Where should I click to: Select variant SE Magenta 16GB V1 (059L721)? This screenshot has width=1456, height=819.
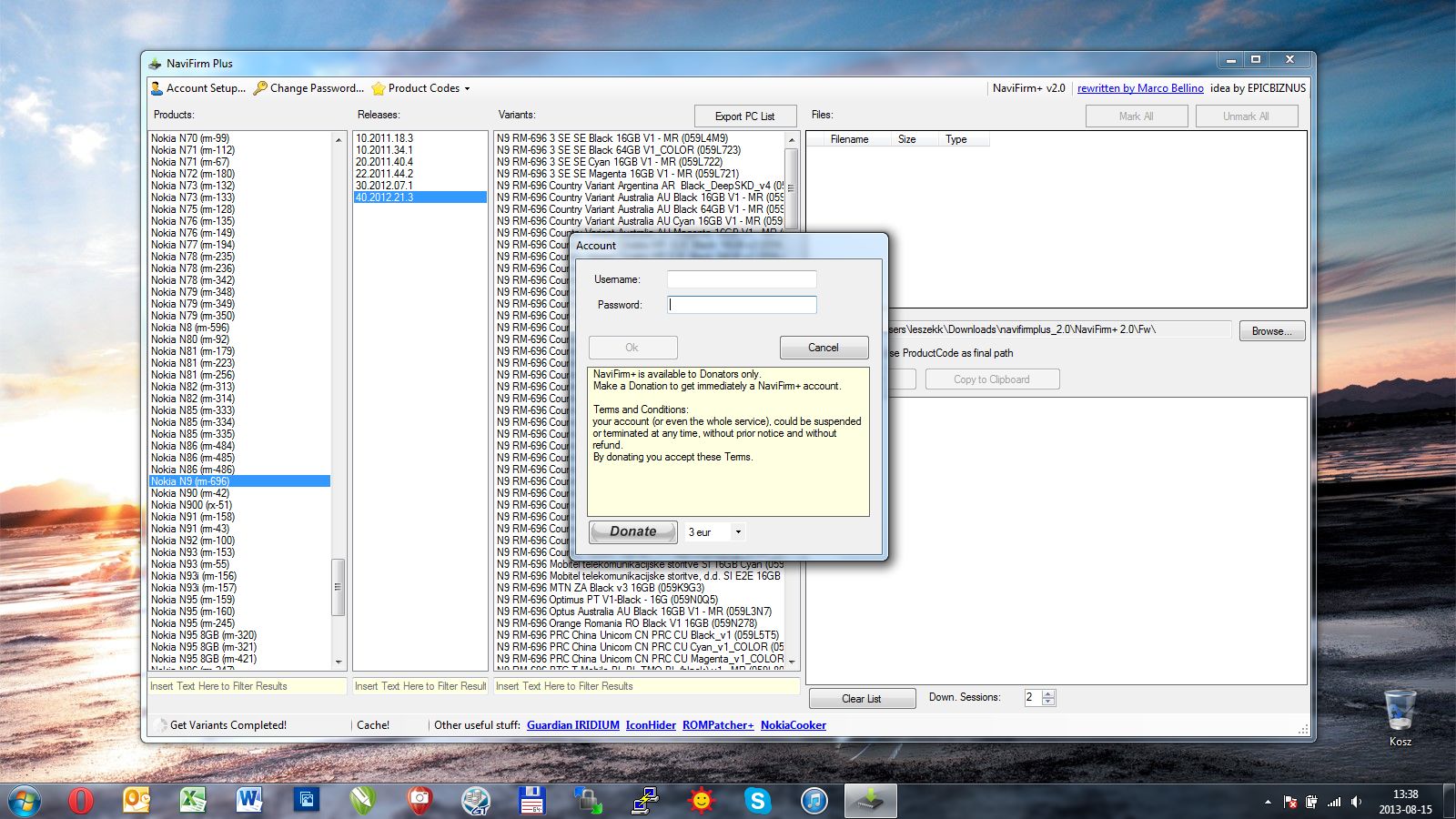tap(639, 174)
